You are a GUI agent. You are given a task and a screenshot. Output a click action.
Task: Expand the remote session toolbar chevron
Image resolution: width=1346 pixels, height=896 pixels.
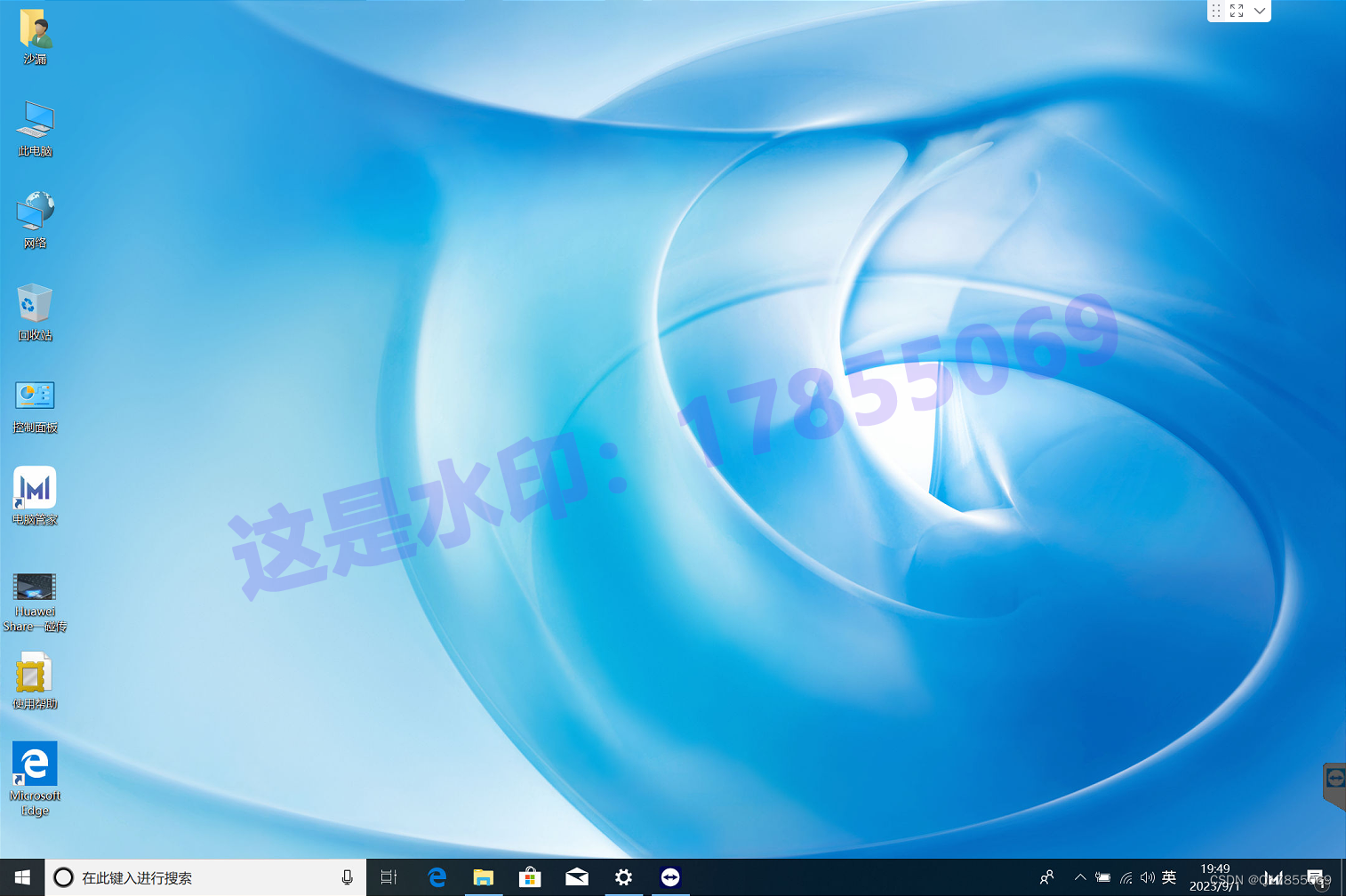[x=1260, y=11]
